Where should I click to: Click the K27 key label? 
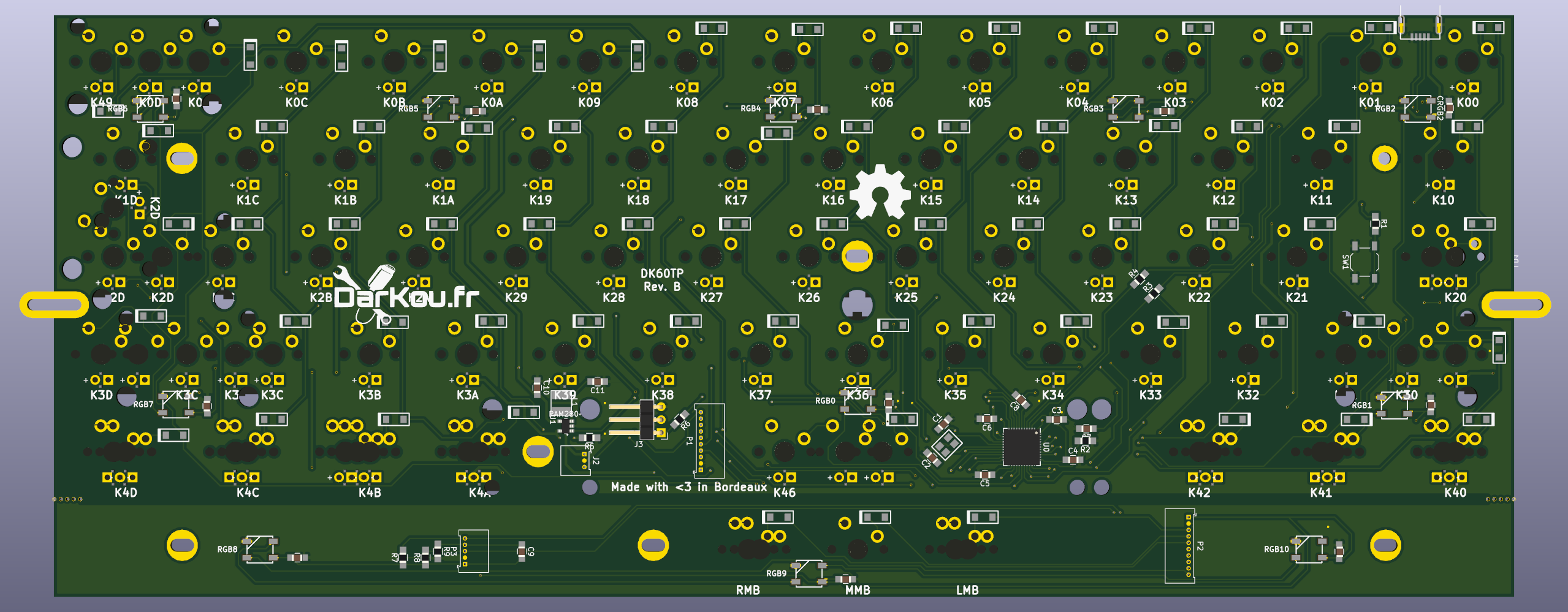point(711,297)
